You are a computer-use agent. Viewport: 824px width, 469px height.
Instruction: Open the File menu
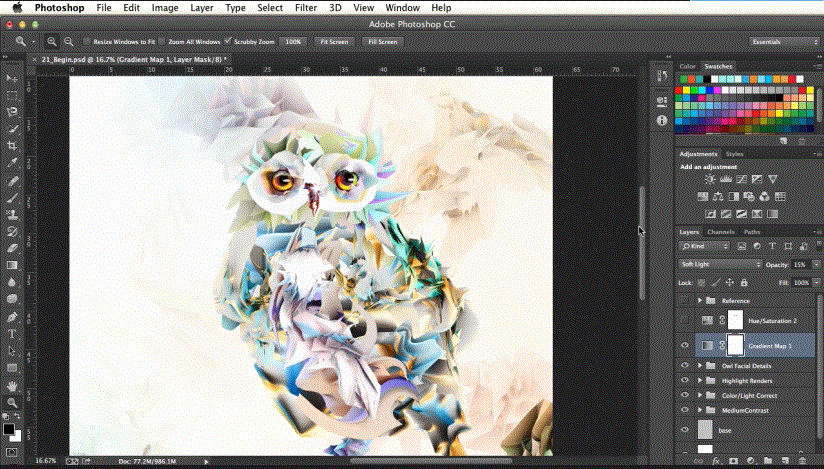(104, 8)
